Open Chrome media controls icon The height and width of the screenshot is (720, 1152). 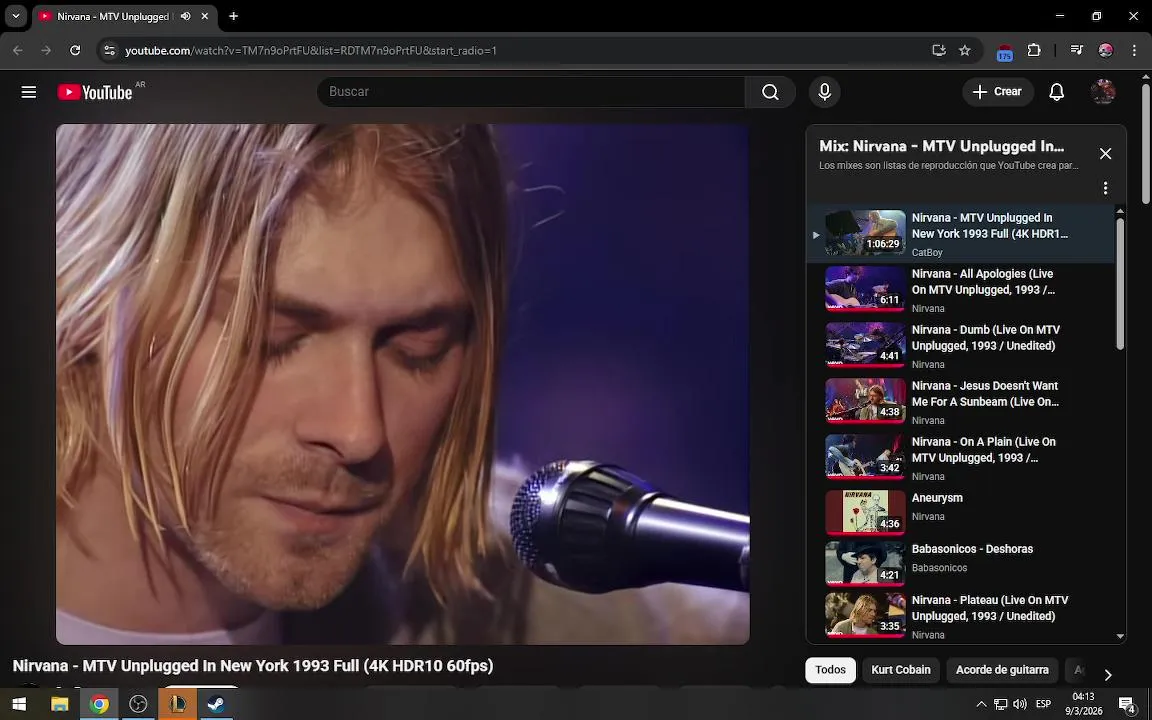1076,50
